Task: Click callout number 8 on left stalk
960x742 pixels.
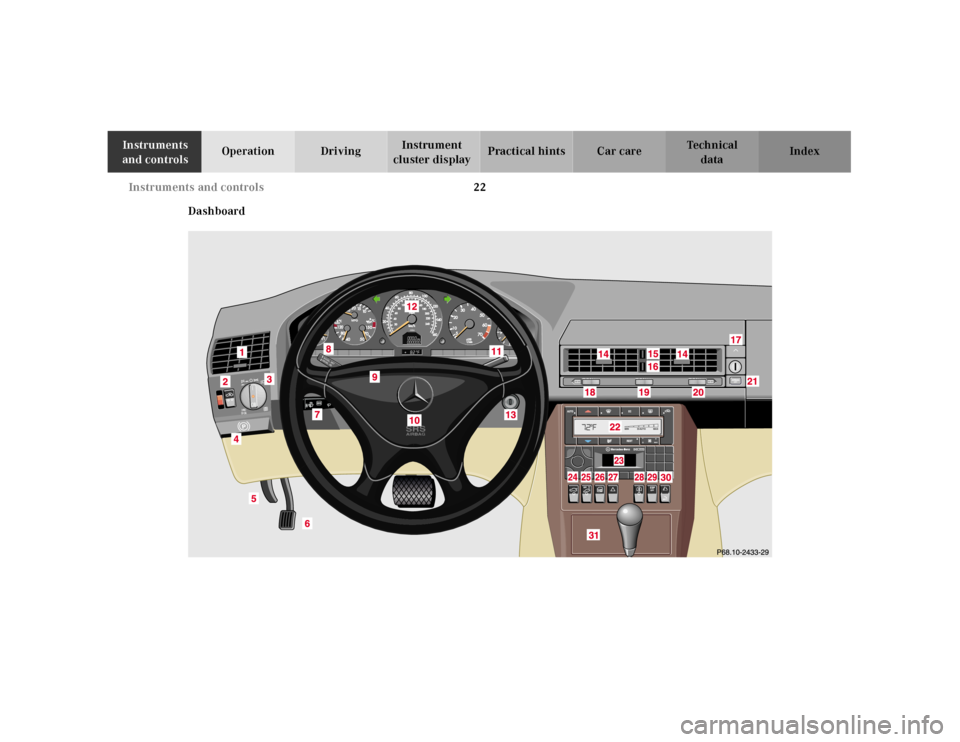Action: (x=329, y=349)
